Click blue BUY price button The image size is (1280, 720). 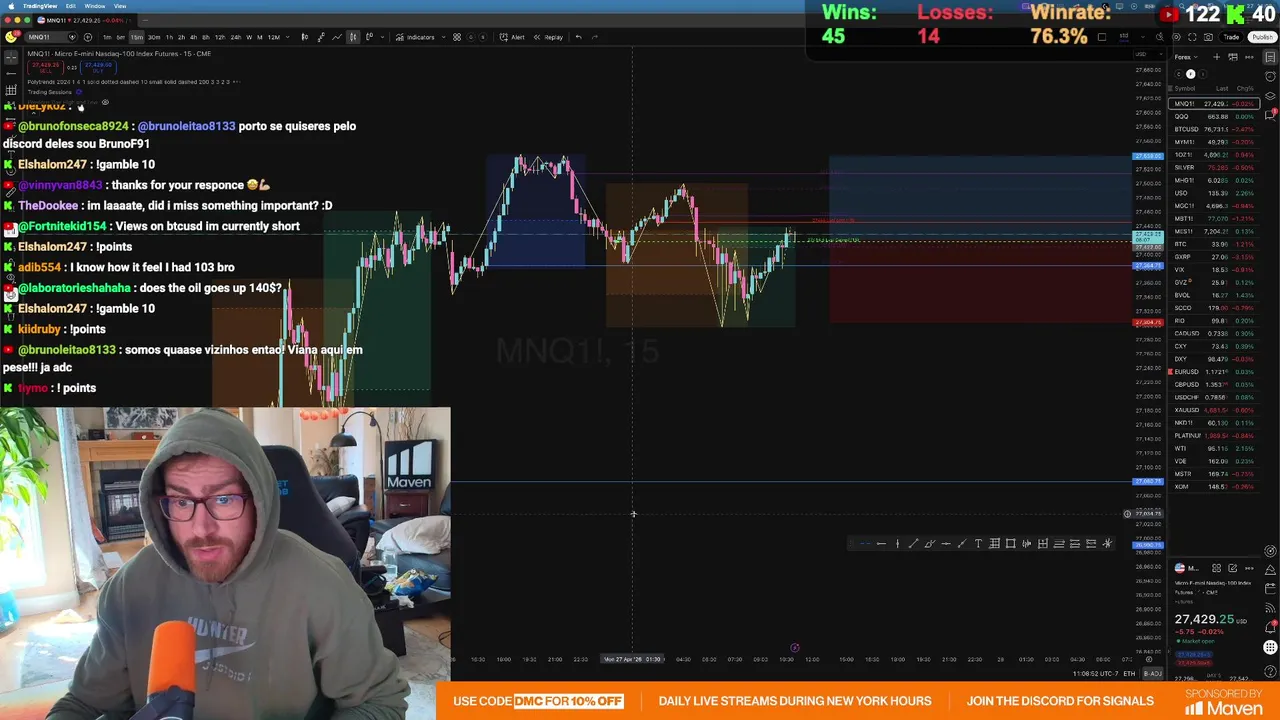pyautogui.click(x=98, y=68)
